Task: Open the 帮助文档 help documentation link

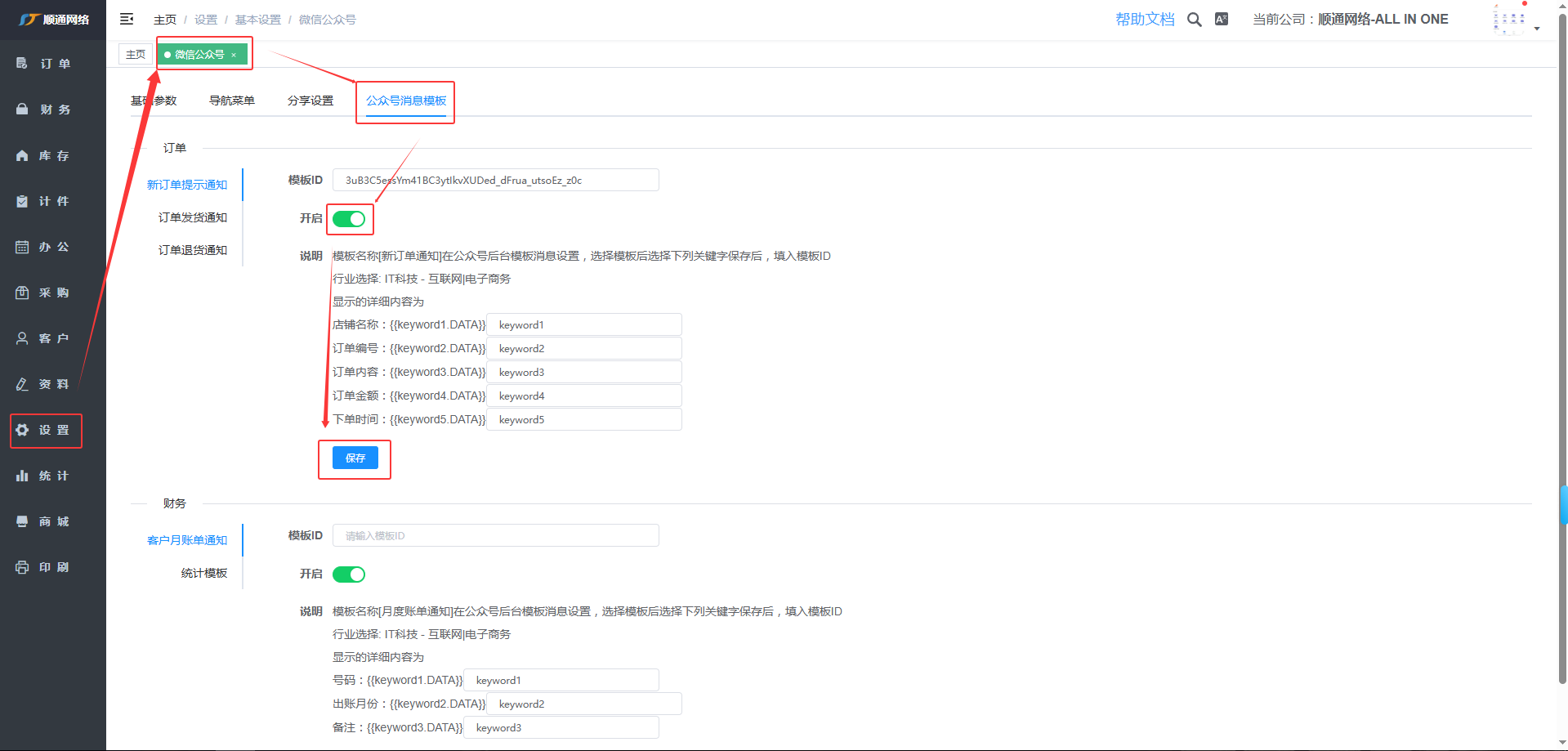Action: pos(1145,20)
